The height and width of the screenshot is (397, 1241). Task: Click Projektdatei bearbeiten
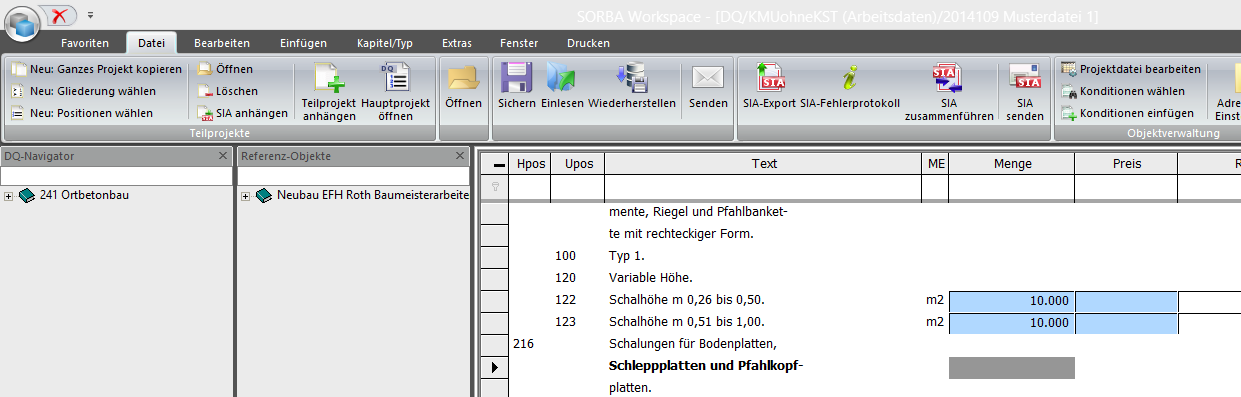coord(1131,69)
